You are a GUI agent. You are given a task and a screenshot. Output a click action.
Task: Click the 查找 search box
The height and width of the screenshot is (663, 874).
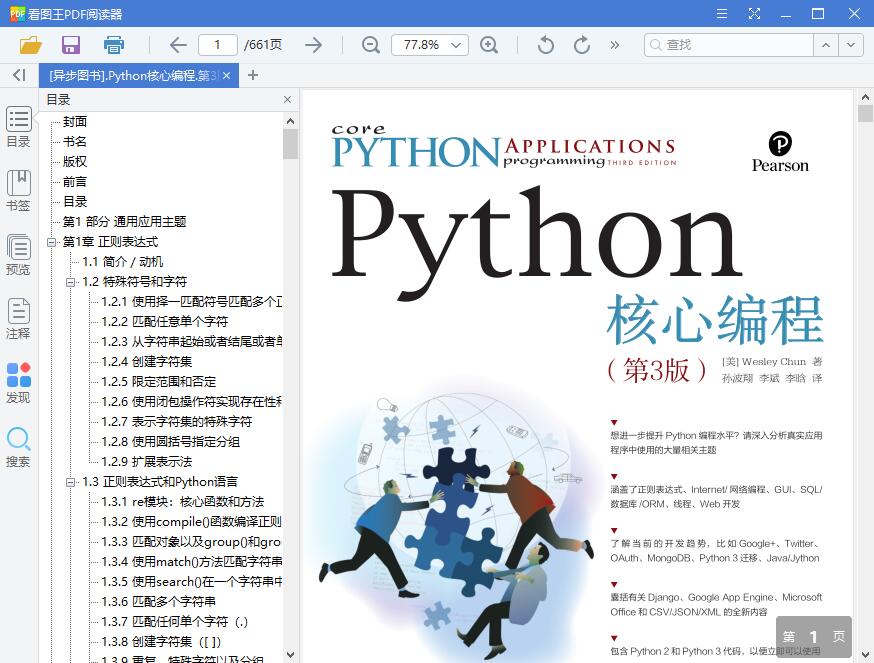point(729,45)
